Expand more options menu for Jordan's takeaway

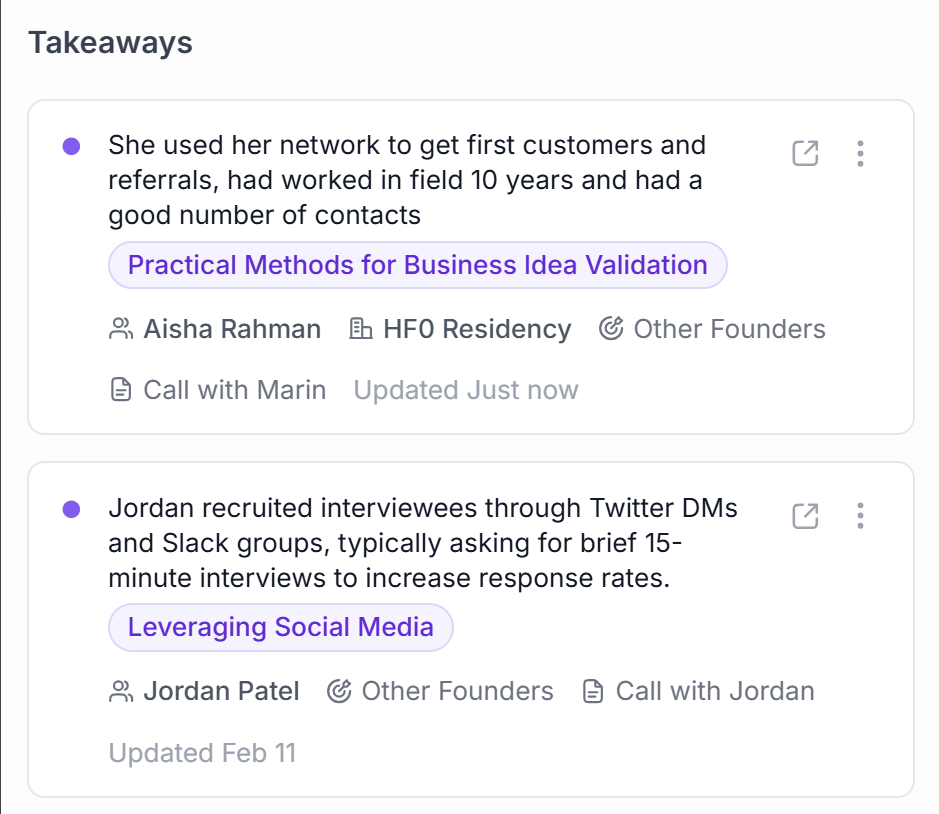pos(860,516)
